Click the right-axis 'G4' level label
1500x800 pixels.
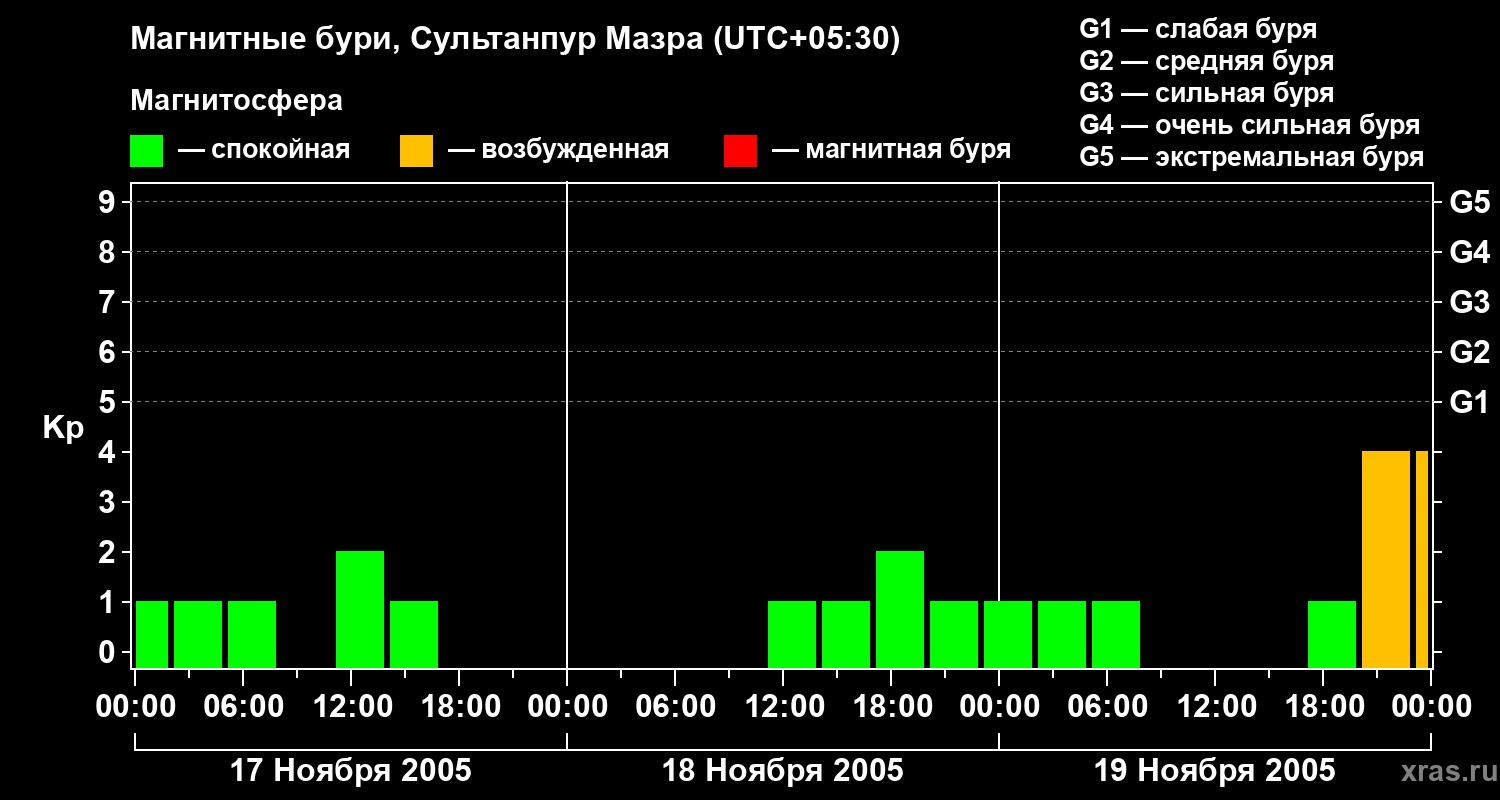tap(1469, 252)
